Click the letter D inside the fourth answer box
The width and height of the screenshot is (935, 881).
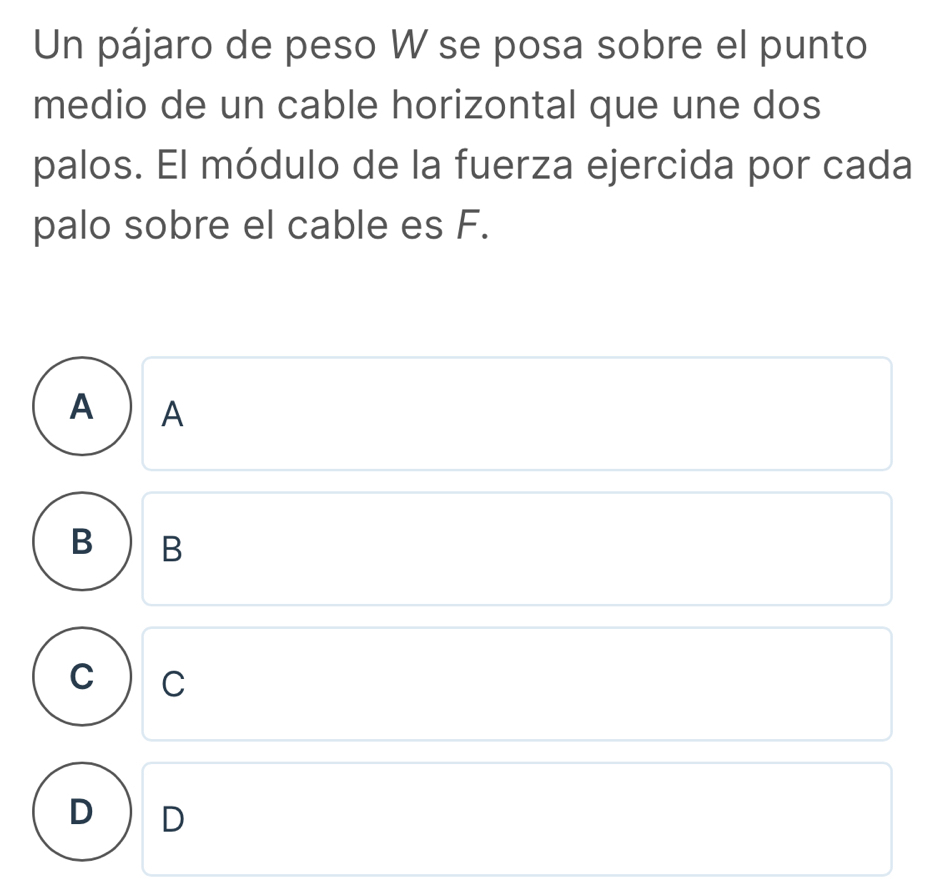(x=174, y=820)
